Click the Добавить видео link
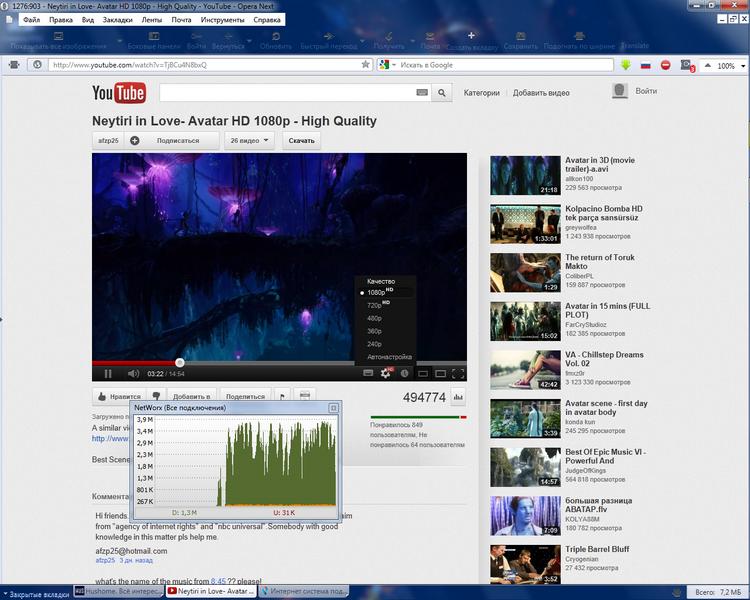Viewport: 750px width, 600px height. [541, 93]
